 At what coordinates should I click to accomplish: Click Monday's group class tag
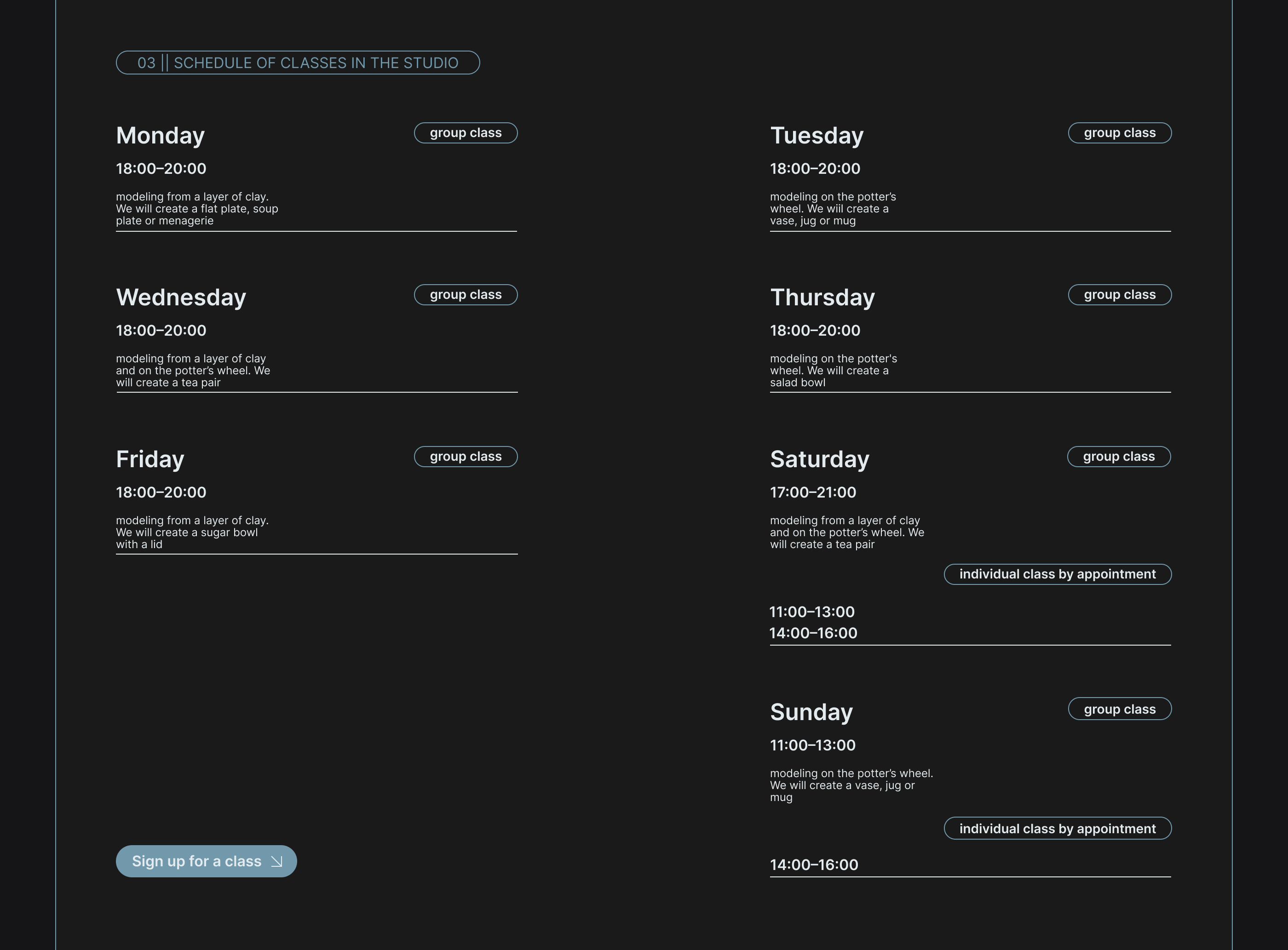click(x=466, y=133)
